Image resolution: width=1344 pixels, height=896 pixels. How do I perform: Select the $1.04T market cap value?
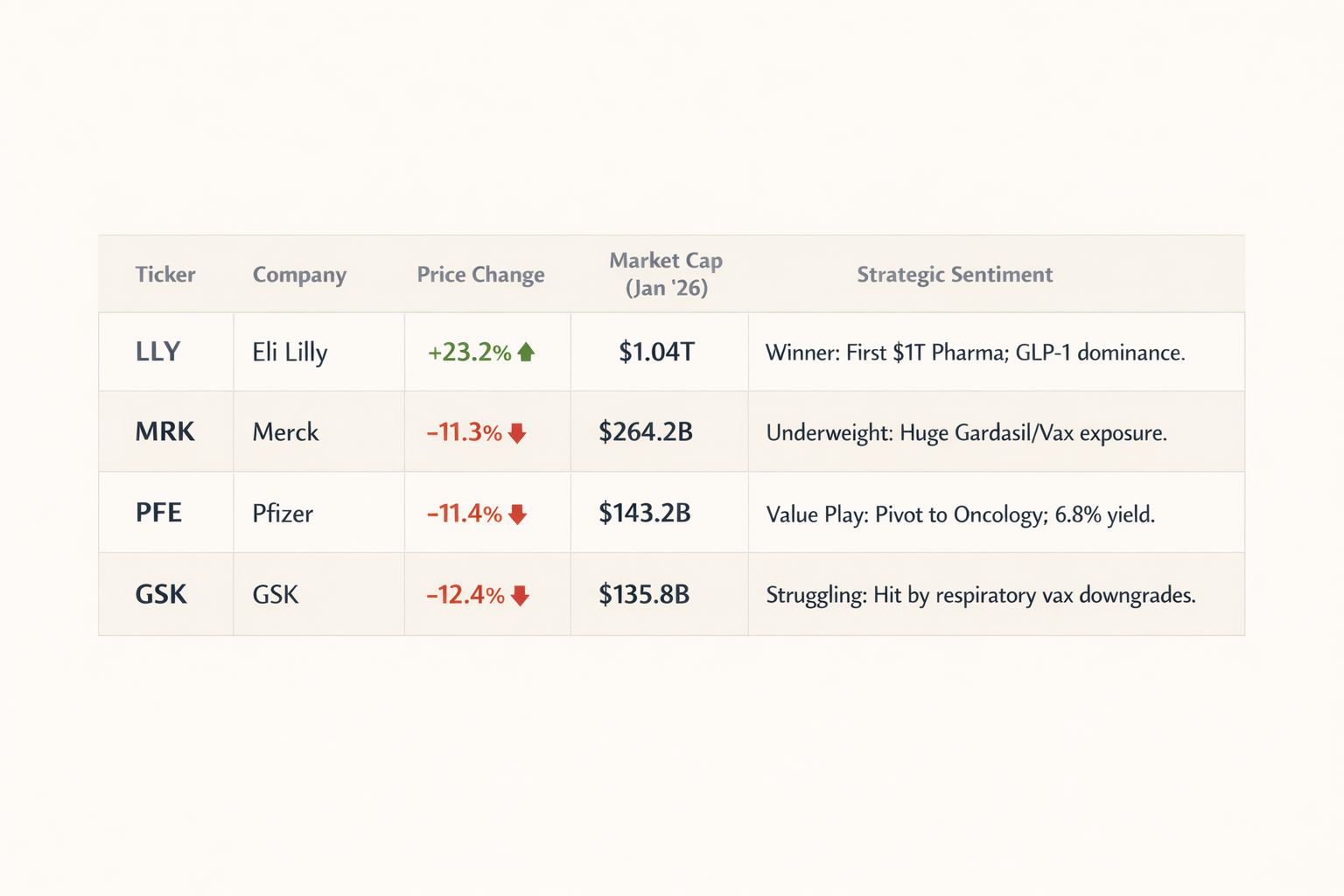point(656,352)
